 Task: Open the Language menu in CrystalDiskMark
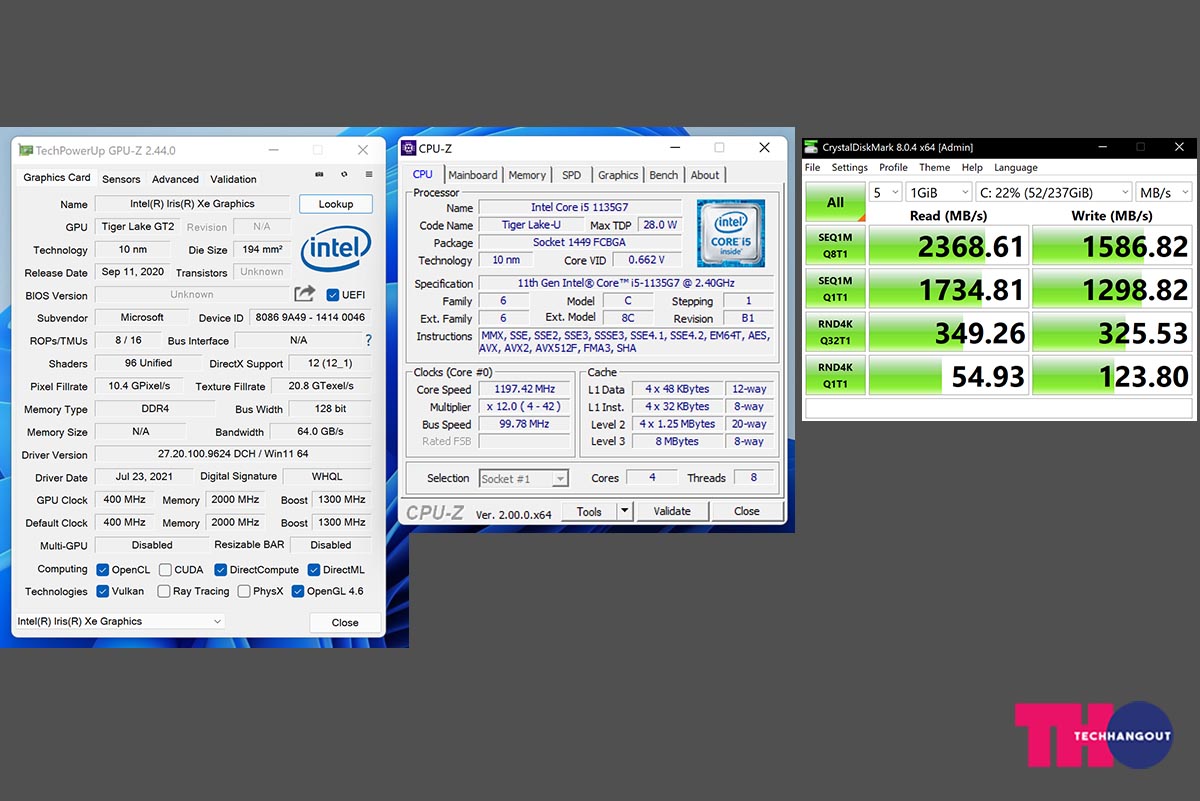(x=1016, y=168)
